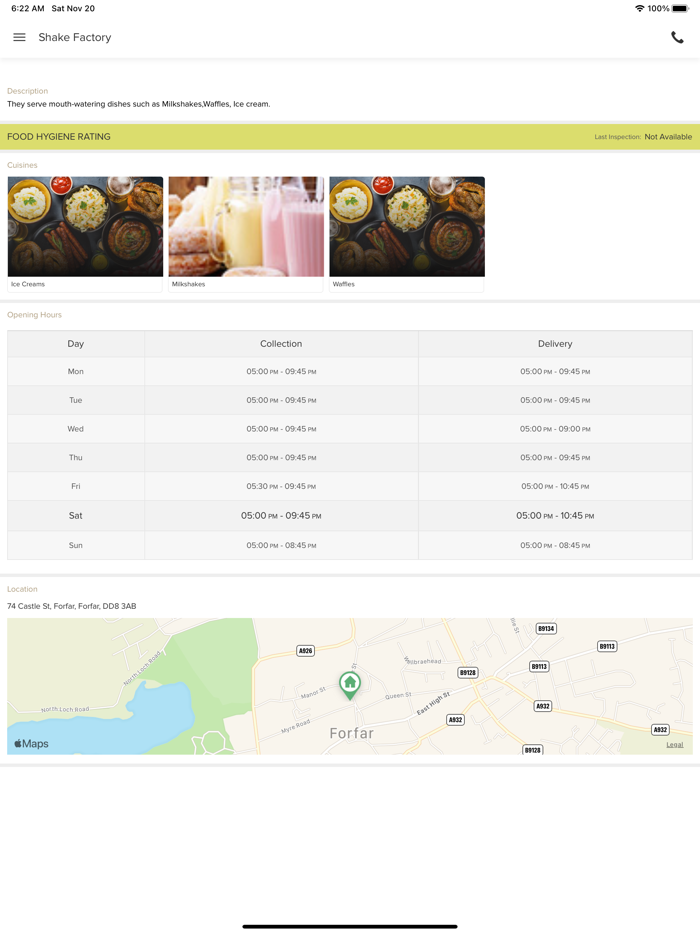
Task: Select the Sun row day cell
Action: [76, 545]
